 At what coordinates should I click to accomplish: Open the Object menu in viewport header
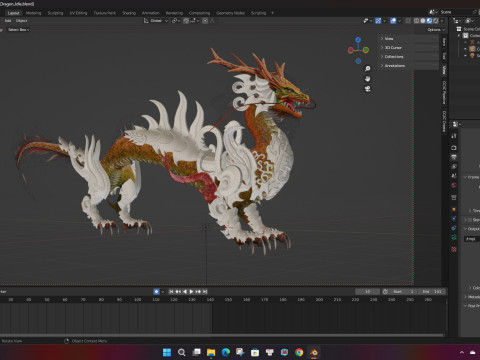[x=21, y=21]
